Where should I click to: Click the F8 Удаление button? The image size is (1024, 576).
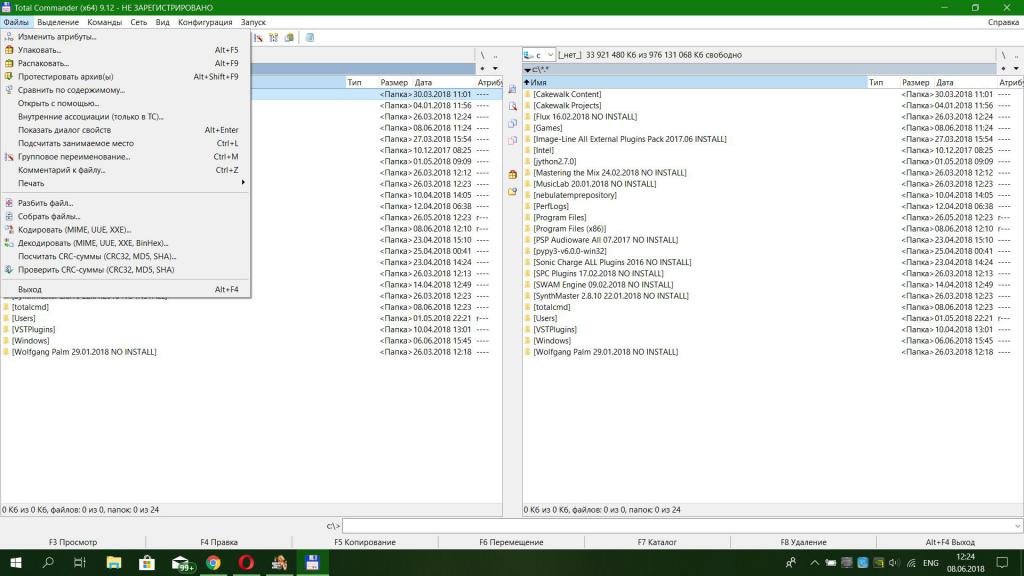click(x=803, y=542)
